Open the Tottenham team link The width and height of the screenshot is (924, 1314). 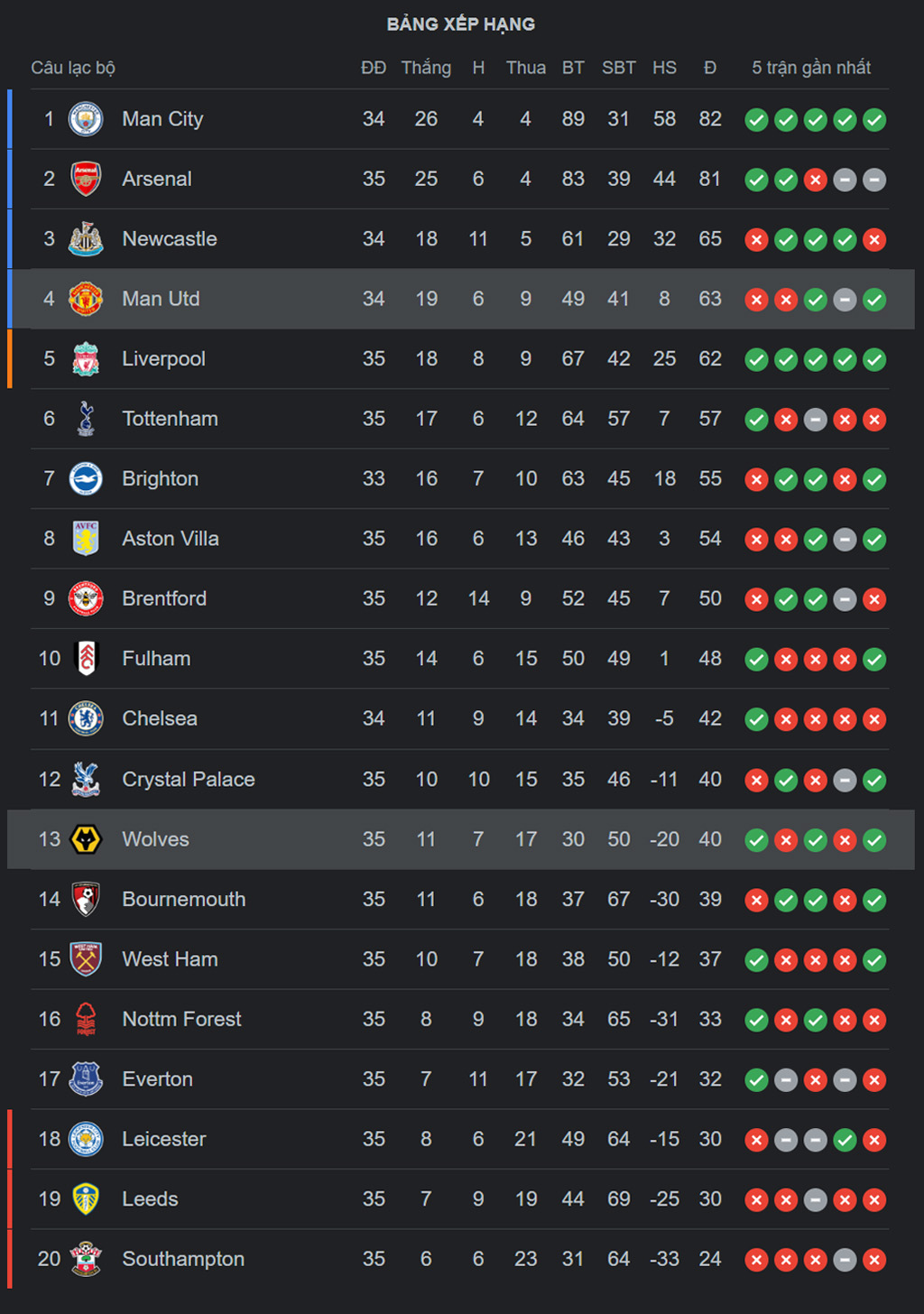[x=170, y=419]
